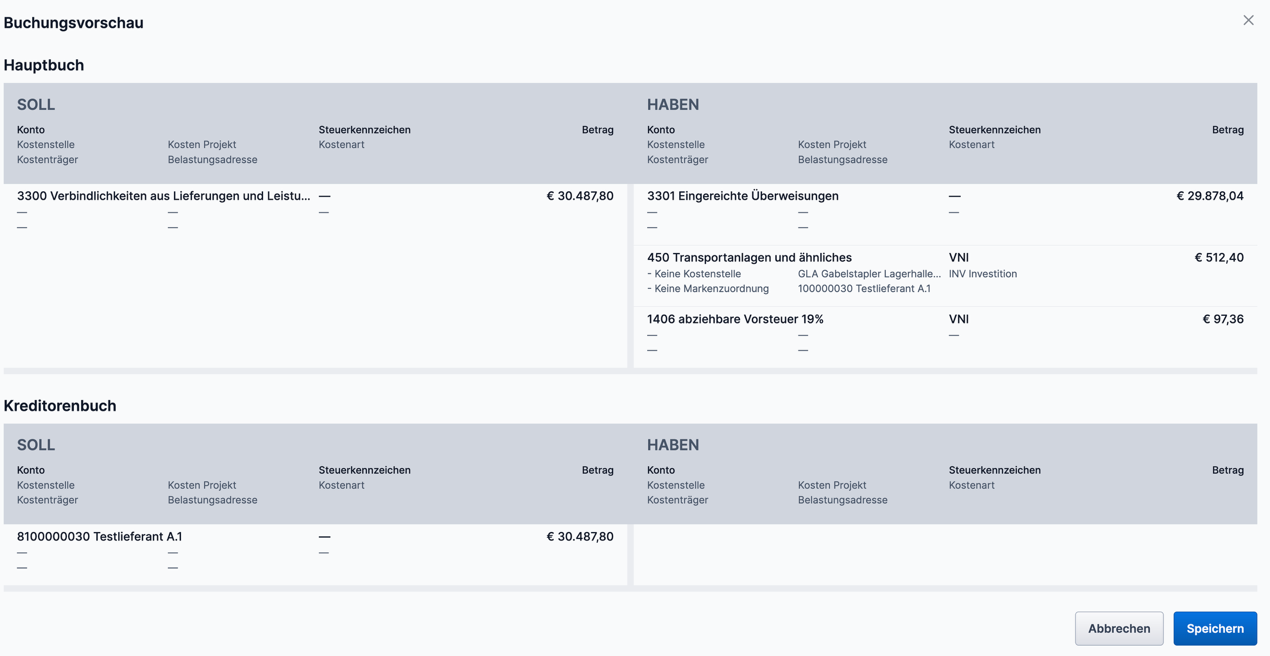Click the Kreditorenbuch section heading

tap(60, 405)
